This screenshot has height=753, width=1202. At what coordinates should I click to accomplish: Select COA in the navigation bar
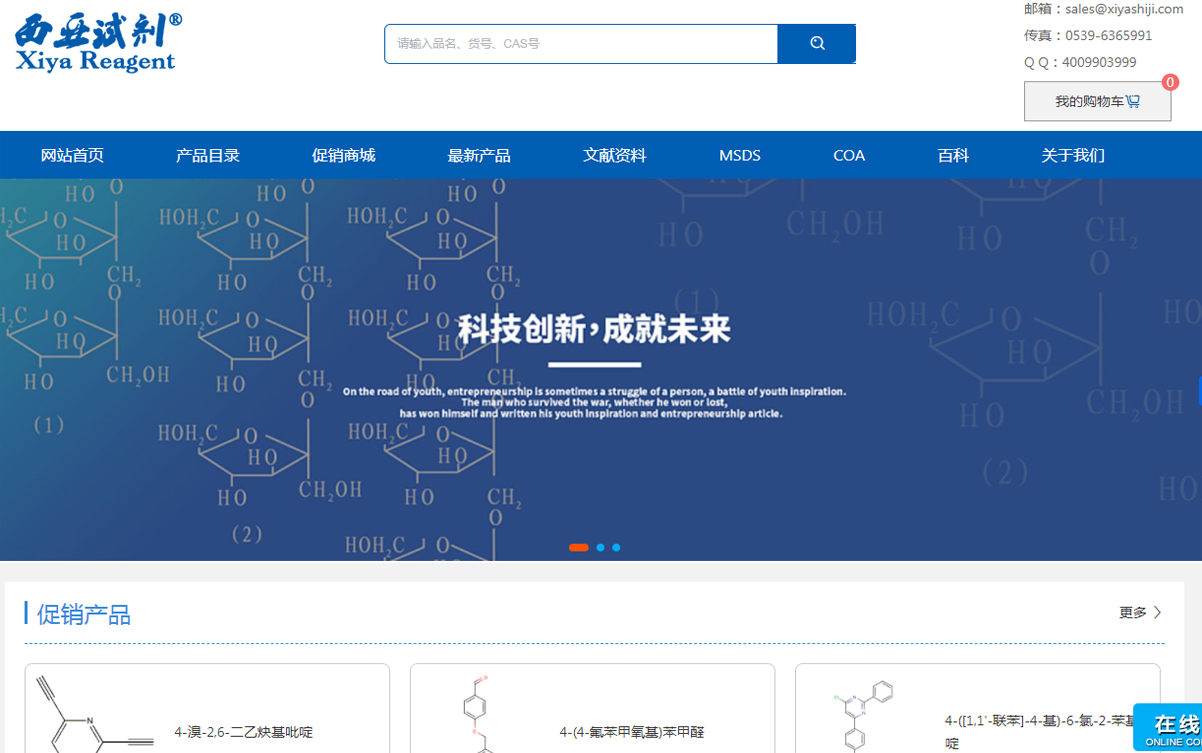coord(849,156)
